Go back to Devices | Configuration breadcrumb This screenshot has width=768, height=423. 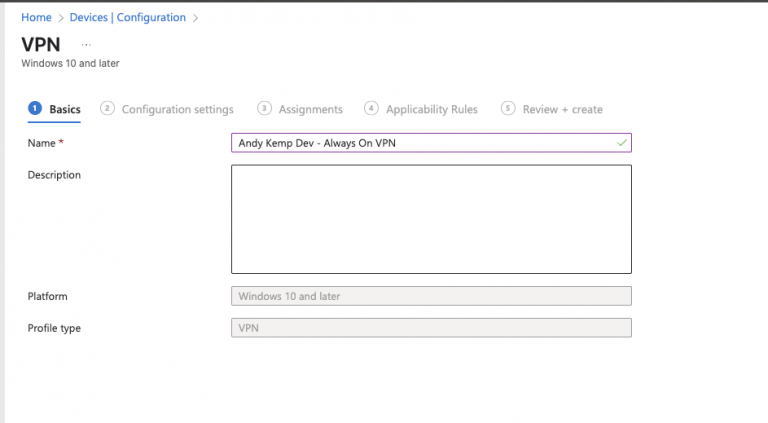[130, 17]
